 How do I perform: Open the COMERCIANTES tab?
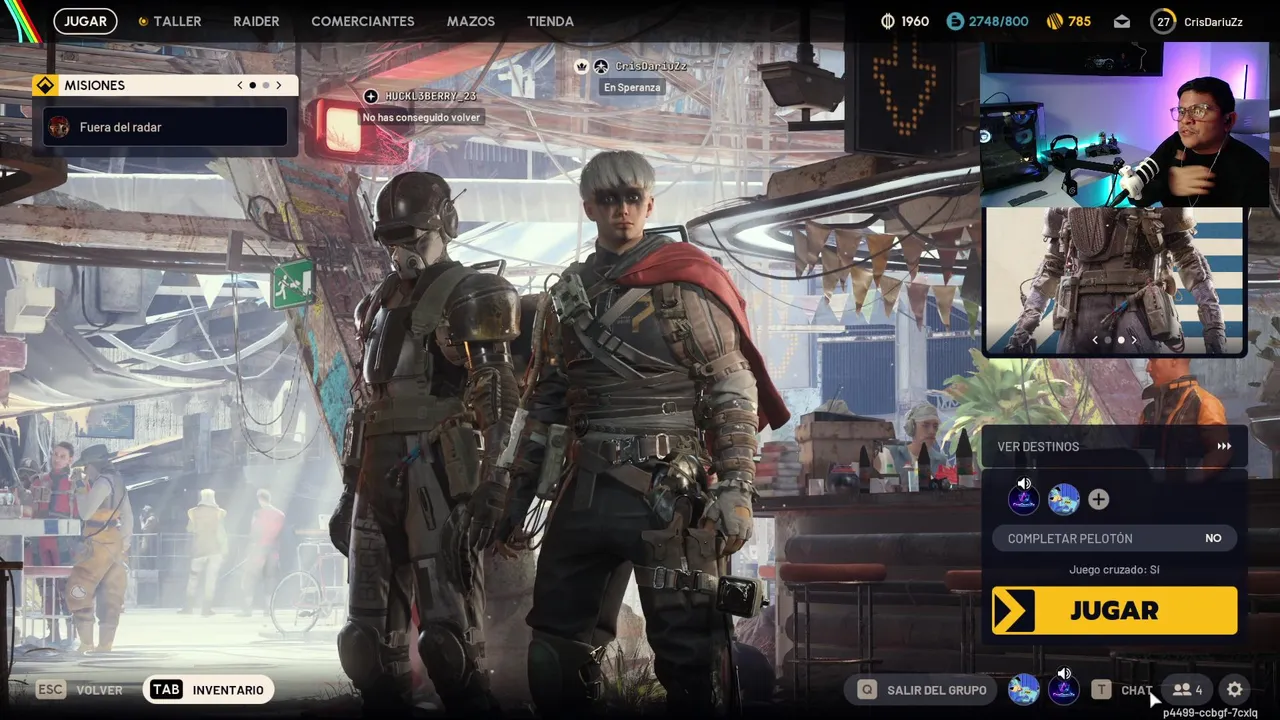pyautogui.click(x=363, y=21)
